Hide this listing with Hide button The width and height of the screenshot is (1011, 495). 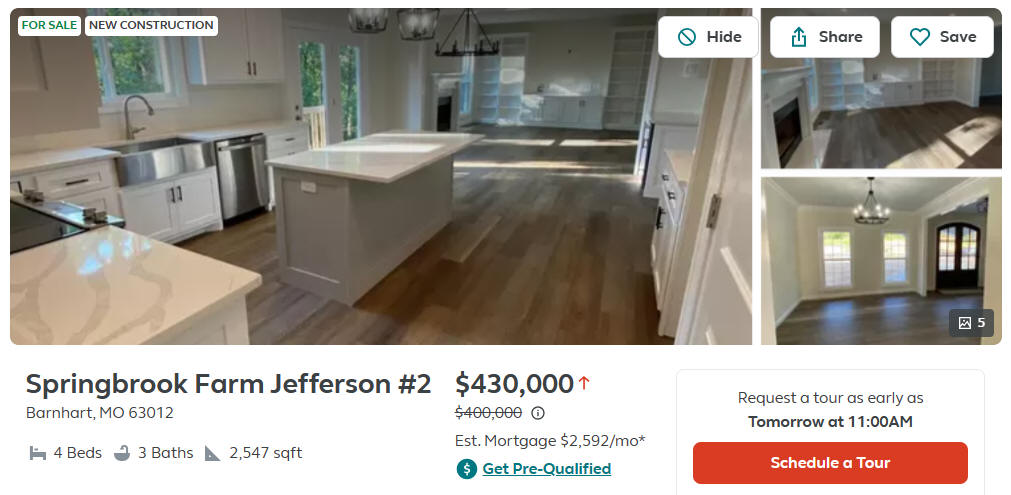tap(708, 37)
